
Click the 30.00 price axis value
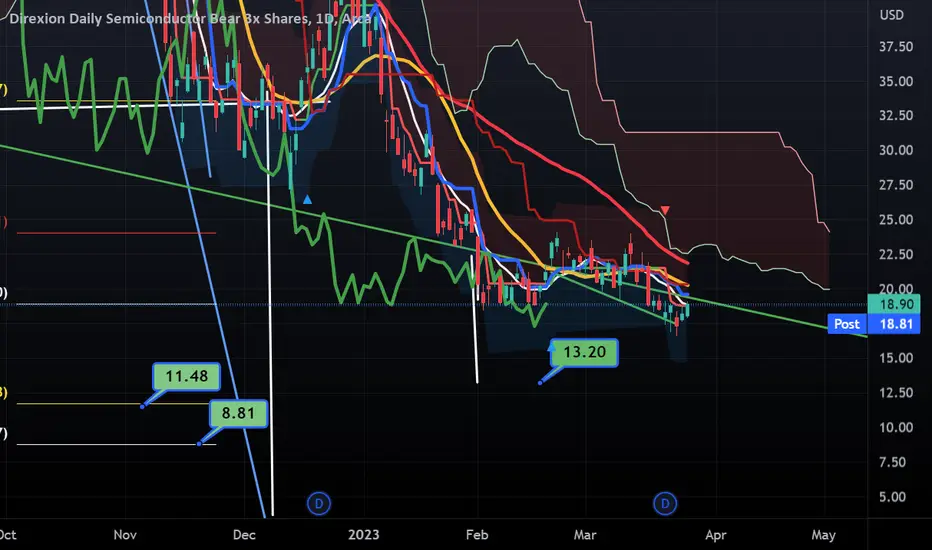coord(896,150)
